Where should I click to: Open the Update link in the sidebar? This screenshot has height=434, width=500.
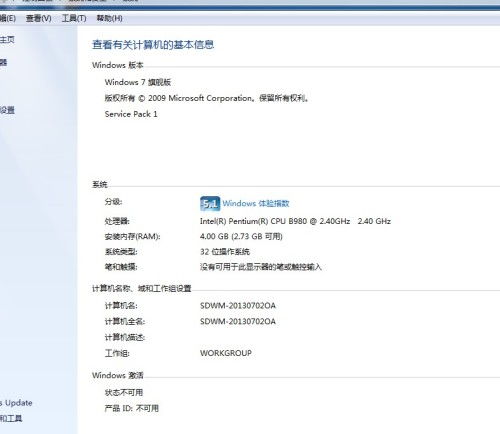pos(16,403)
